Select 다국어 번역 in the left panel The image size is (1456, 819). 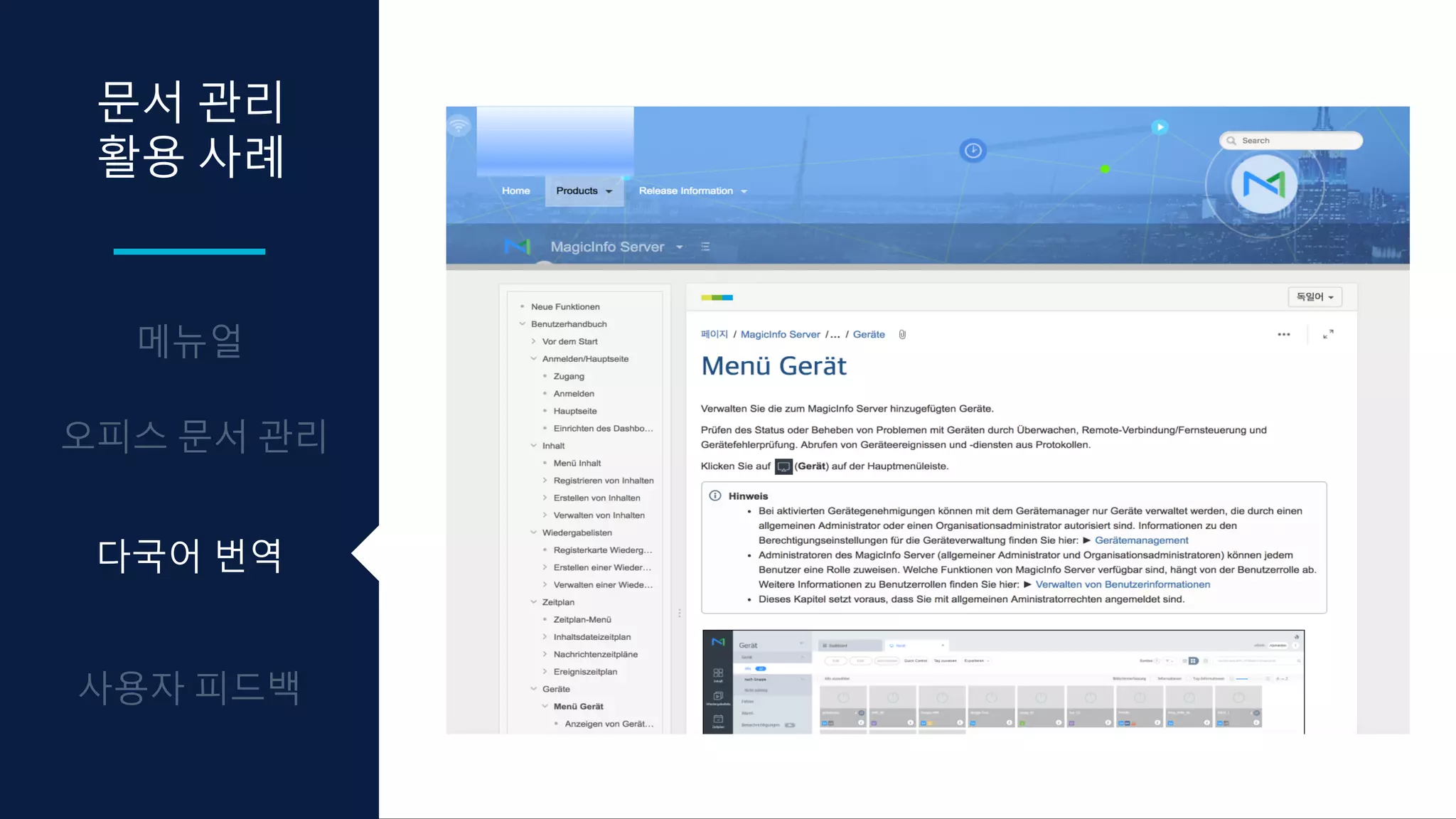[x=189, y=555]
